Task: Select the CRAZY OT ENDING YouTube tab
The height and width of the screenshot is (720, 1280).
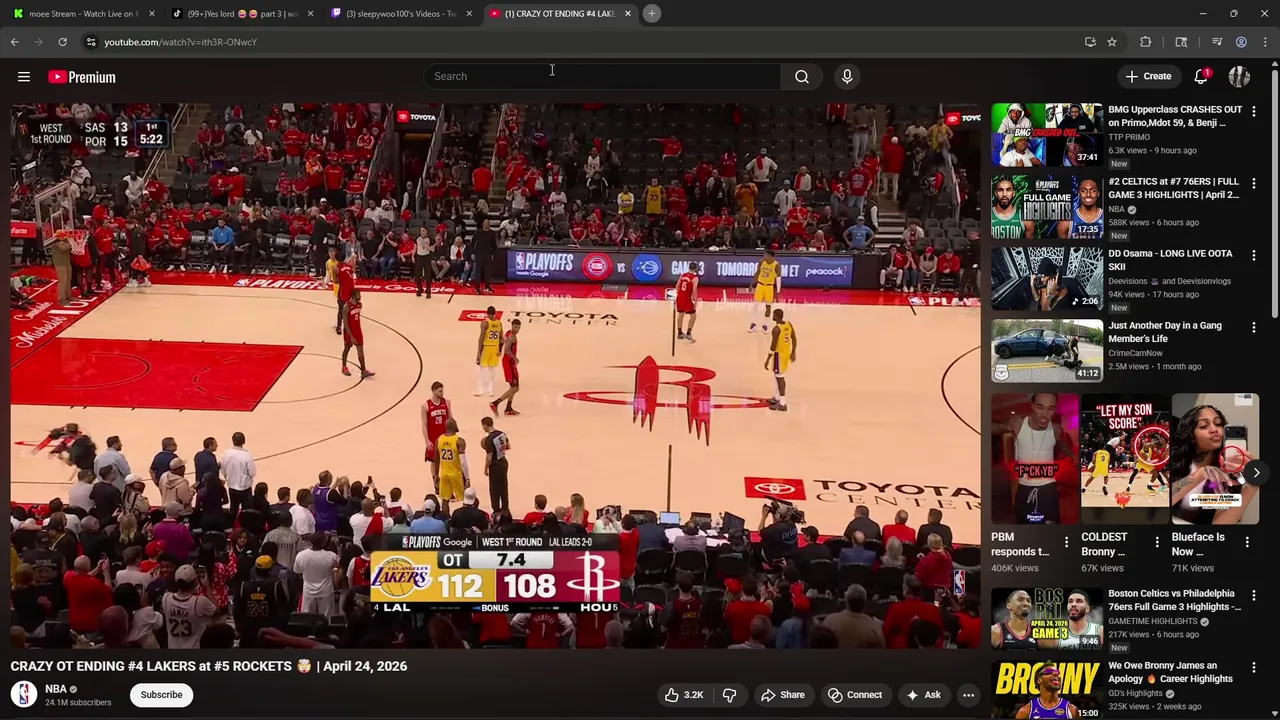Action: point(559,14)
